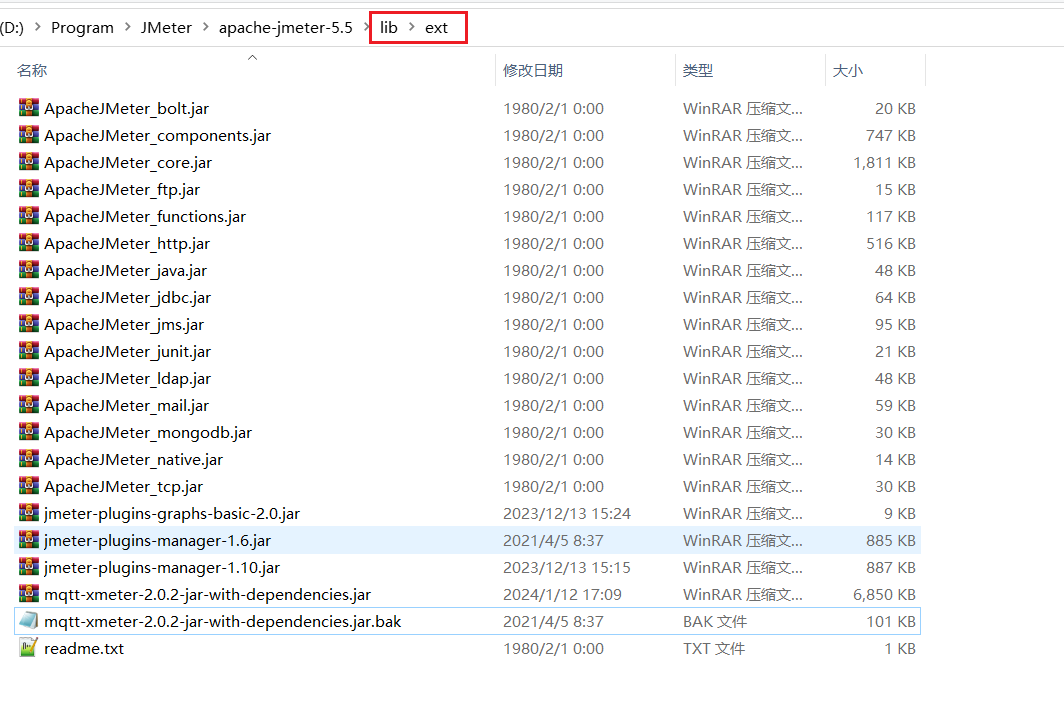Screen dimensions: 1064x710
Task: Sort files by the 修改日期 column header
Action: pos(533,71)
